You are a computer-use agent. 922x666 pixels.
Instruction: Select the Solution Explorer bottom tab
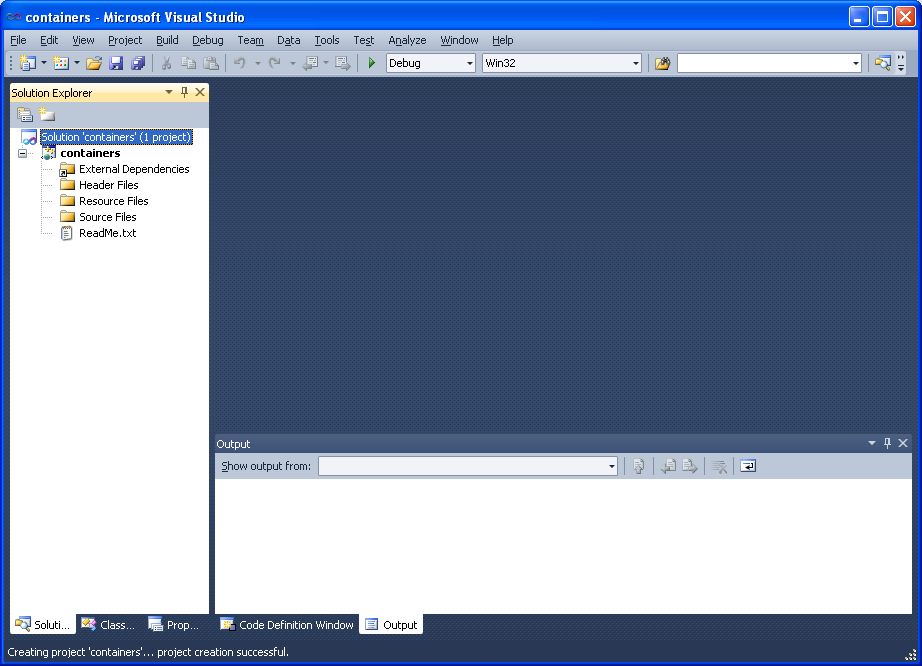coord(42,625)
